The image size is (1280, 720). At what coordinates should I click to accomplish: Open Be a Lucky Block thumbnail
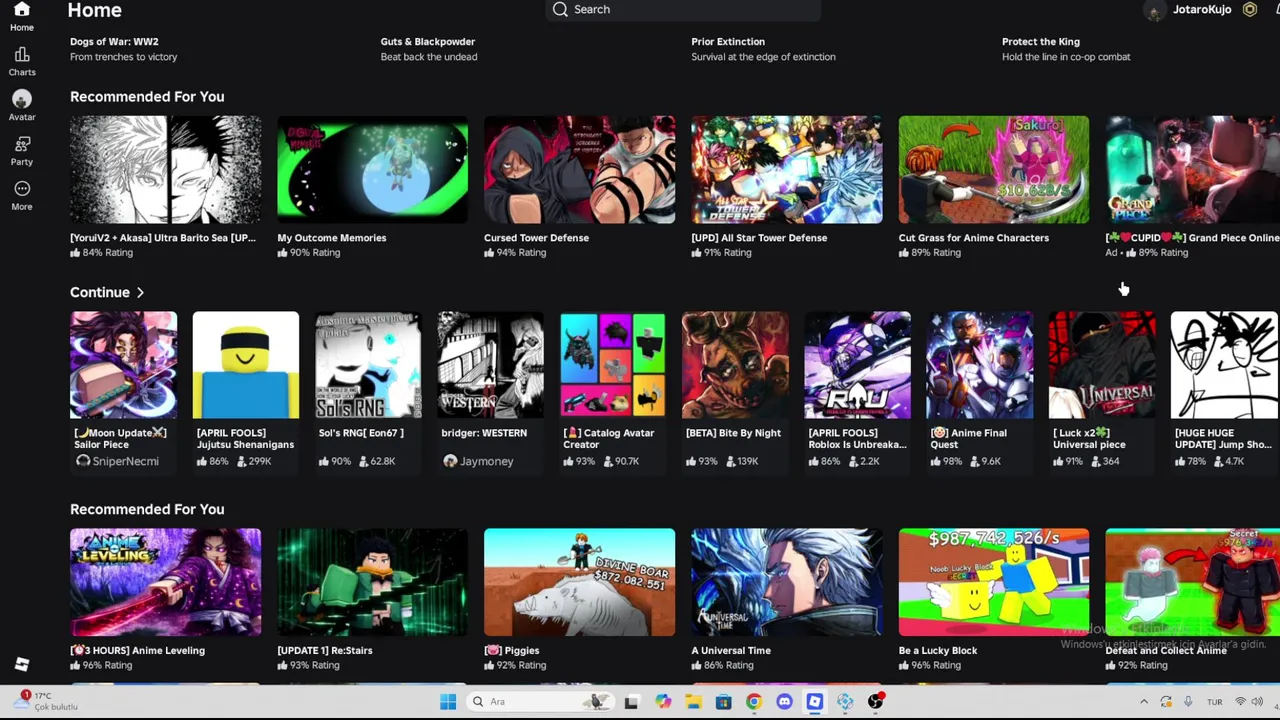(993, 582)
